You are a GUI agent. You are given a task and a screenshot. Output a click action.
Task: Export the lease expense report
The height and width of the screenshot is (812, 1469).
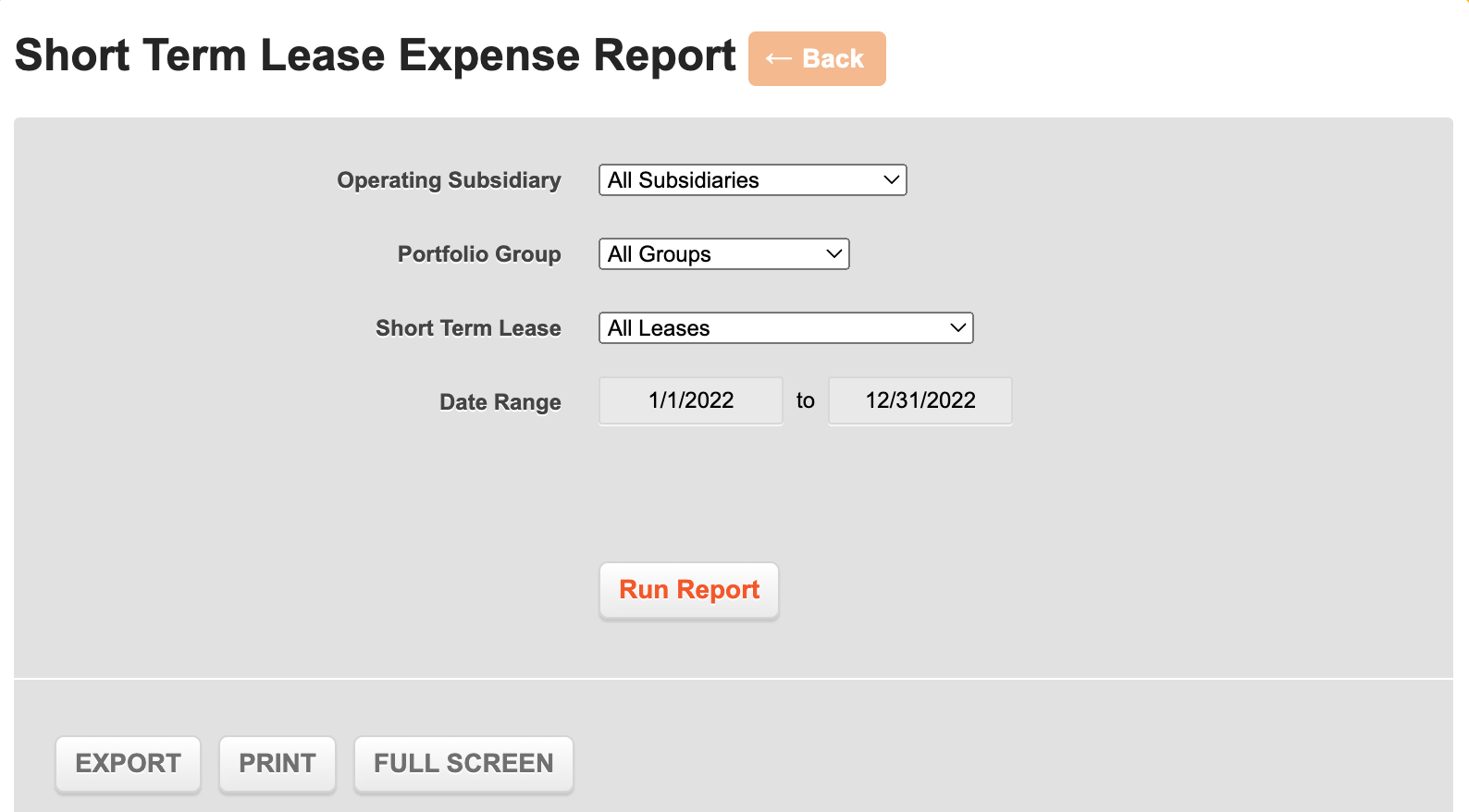(128, 764)
